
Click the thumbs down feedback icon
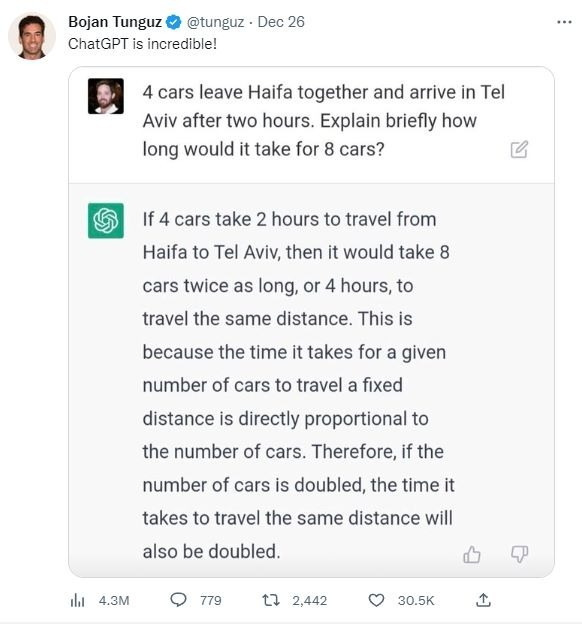click(519, 555)
